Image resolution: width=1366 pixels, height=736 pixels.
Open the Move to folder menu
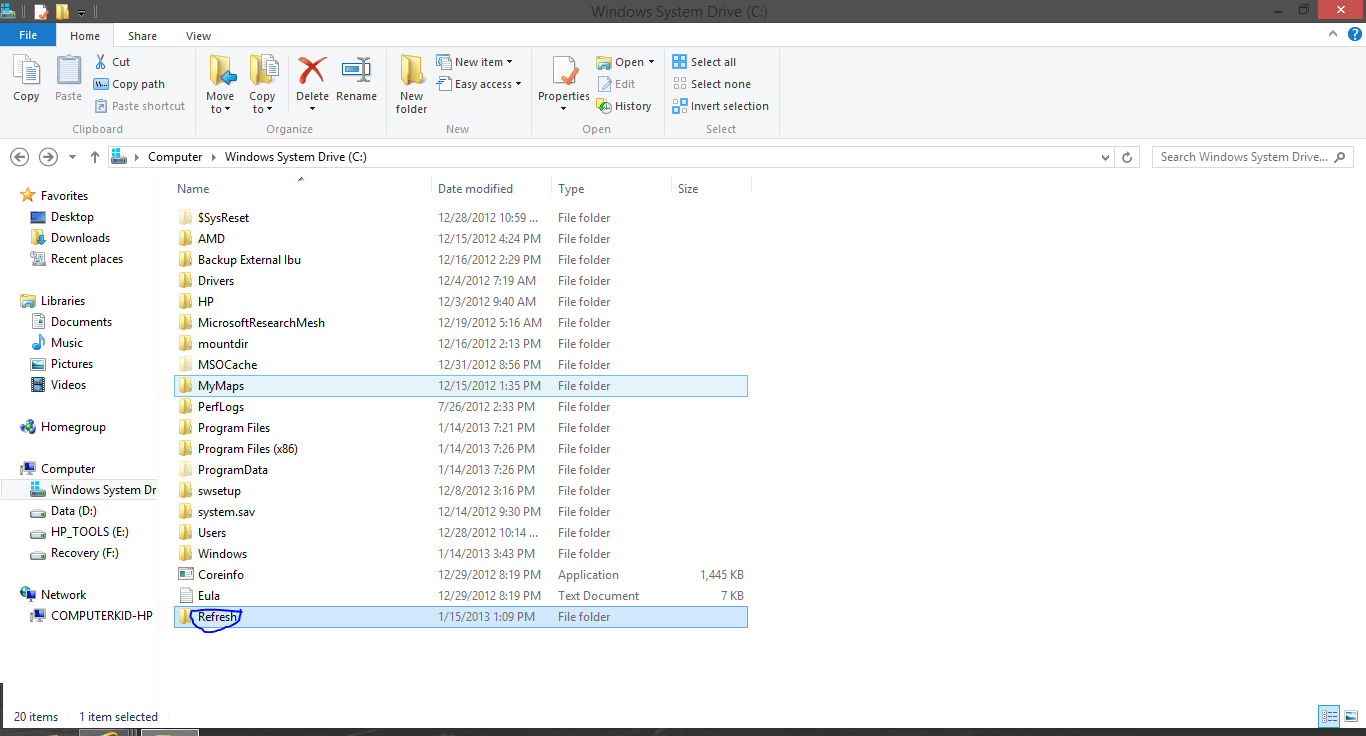(x=220, y=85)
